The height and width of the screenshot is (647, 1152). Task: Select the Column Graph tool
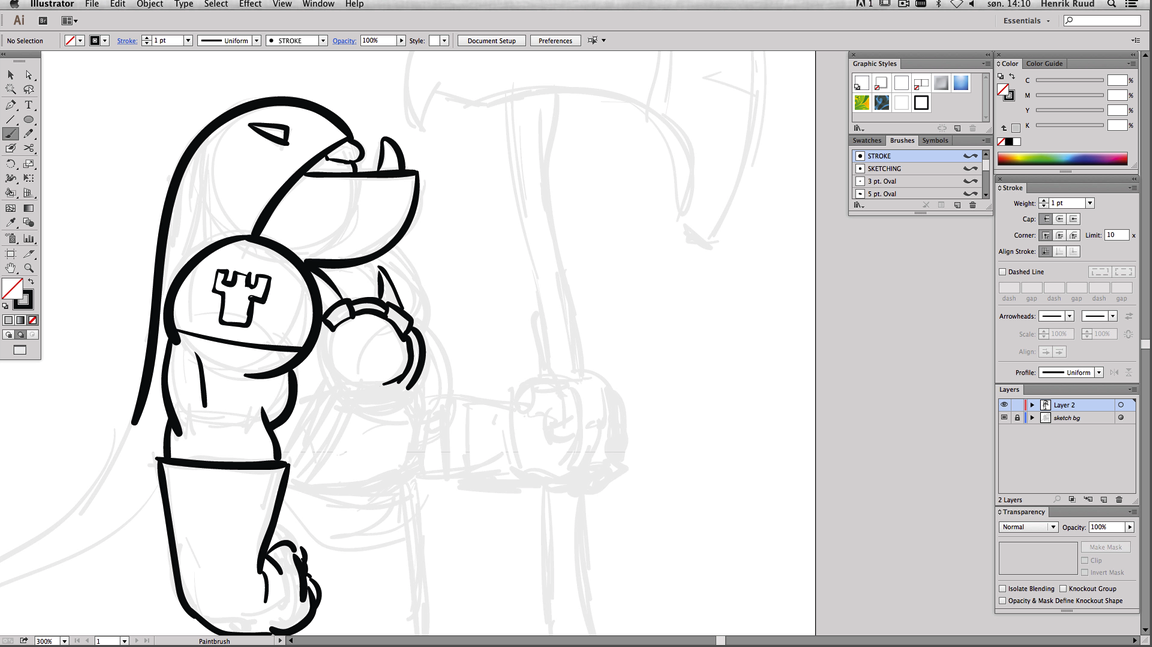[29, 238]
